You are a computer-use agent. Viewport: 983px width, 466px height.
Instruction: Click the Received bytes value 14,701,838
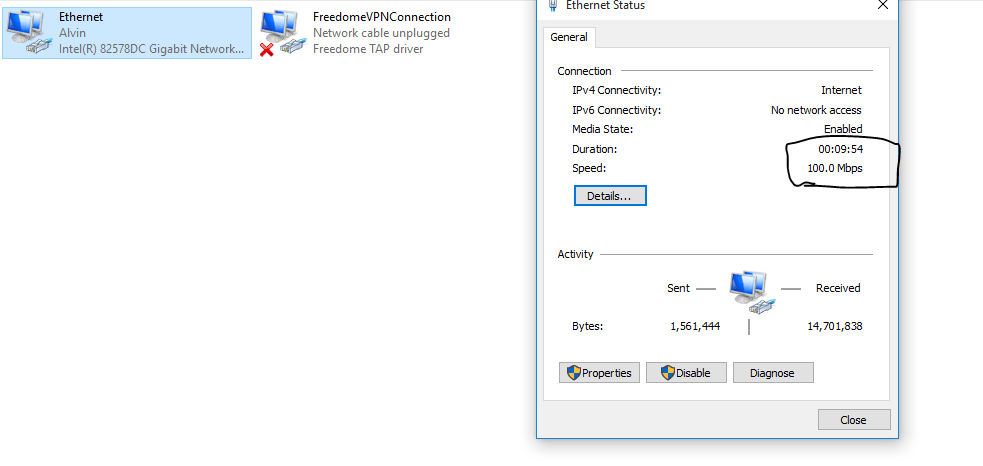point(834,326)
